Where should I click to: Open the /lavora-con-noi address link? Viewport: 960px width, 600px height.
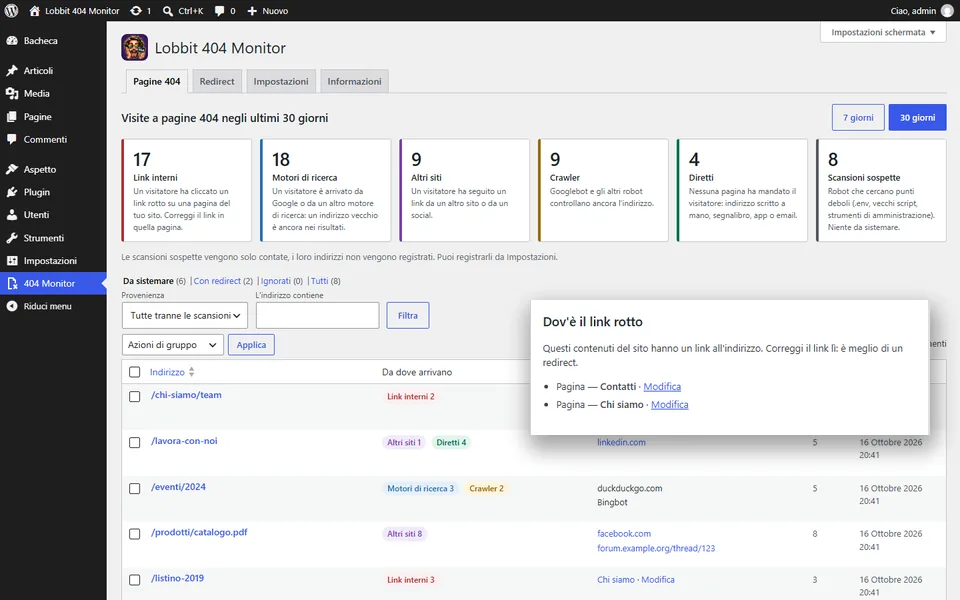click(184, 441)
